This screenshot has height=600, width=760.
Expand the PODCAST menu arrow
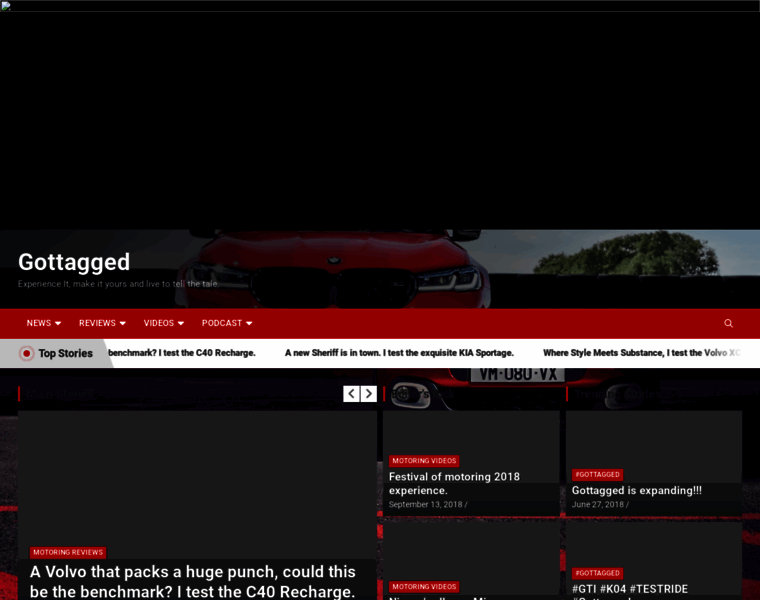249,323
